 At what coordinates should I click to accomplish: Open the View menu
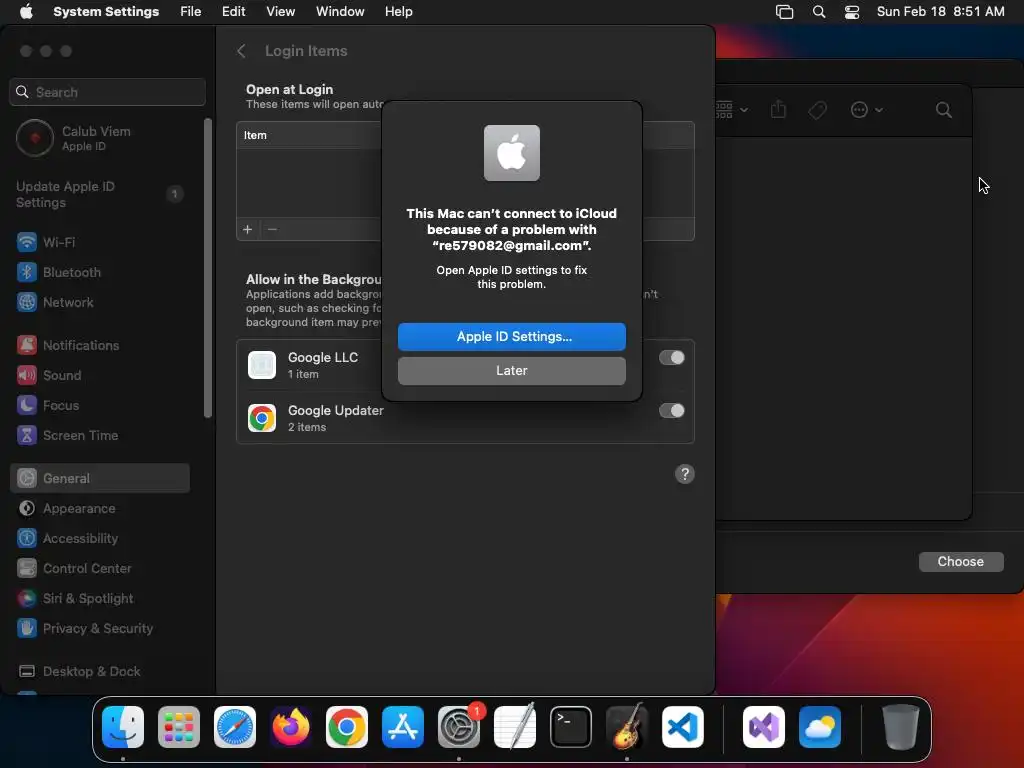pyautogui.click(x=281, y=12)
